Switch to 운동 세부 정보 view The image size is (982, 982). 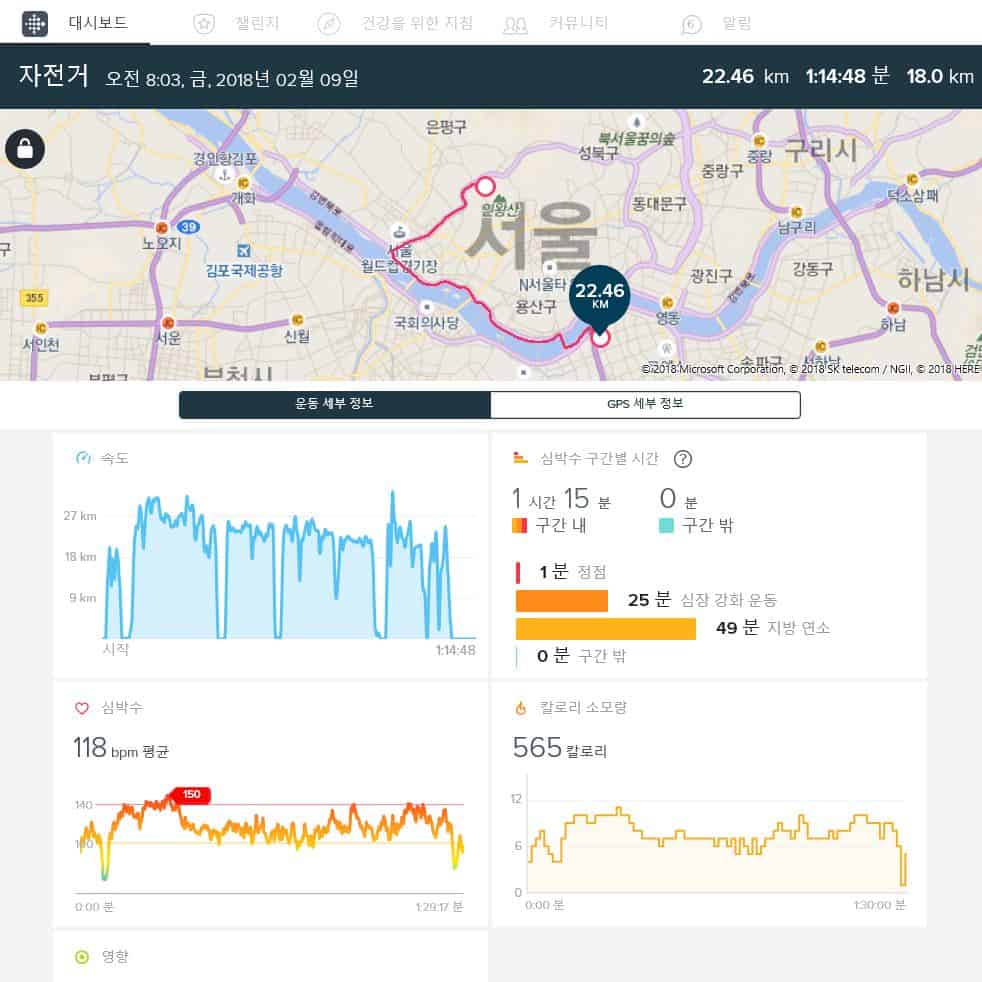[x=335, y=404]
